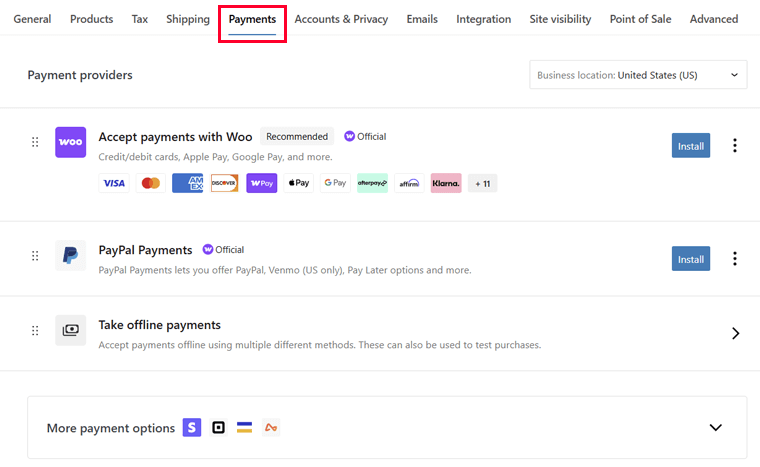This screenshot has width=760, height=467.
Task: Click the More payment options label
Action: (x=111, y=428)
